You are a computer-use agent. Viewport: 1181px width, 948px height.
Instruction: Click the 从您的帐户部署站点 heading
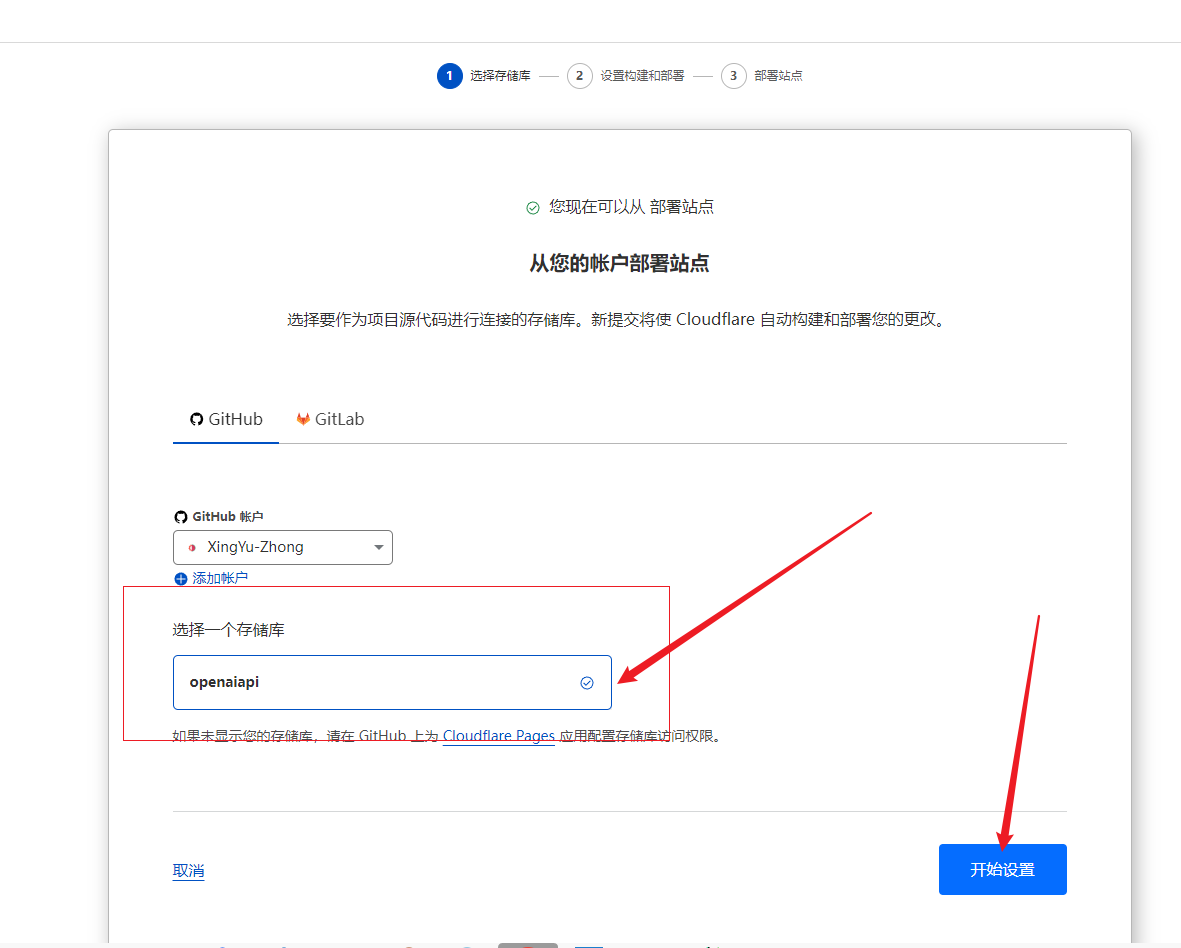(x=619, y=264)
